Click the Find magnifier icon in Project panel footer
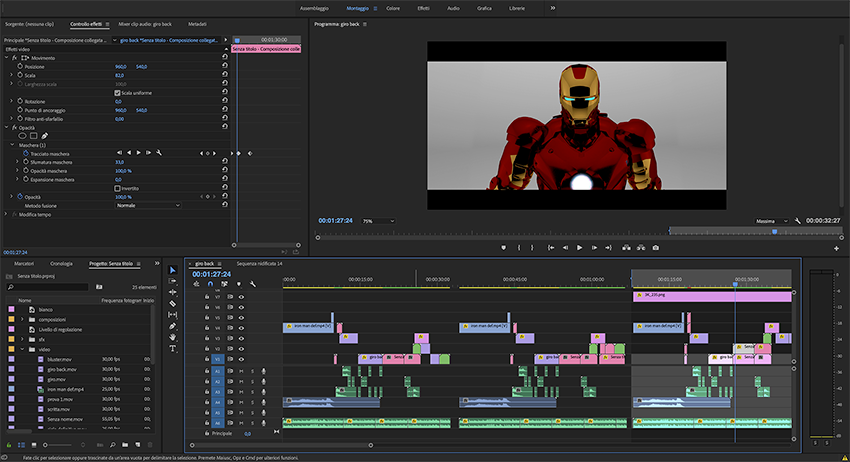Screen dimensions: 850x462 [x=112, y=445]
